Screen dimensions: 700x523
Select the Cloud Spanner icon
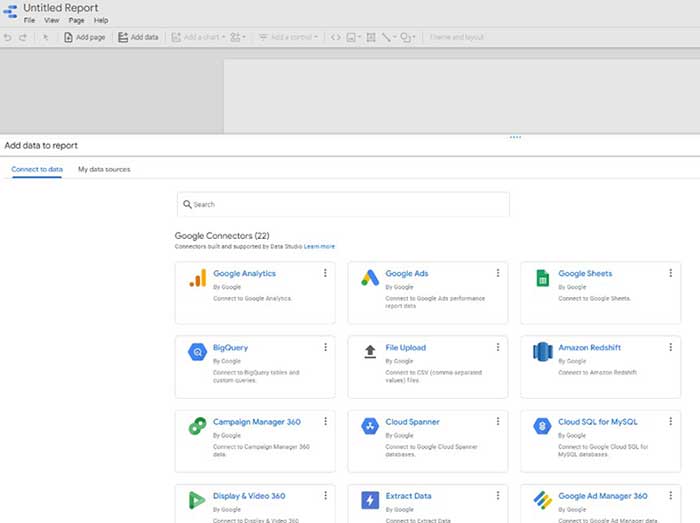pos(369,426)
